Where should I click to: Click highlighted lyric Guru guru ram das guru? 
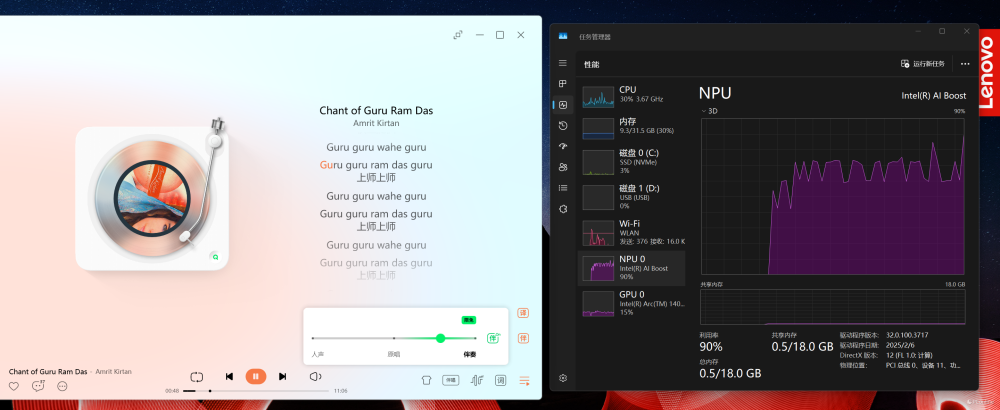coord(376,165)
